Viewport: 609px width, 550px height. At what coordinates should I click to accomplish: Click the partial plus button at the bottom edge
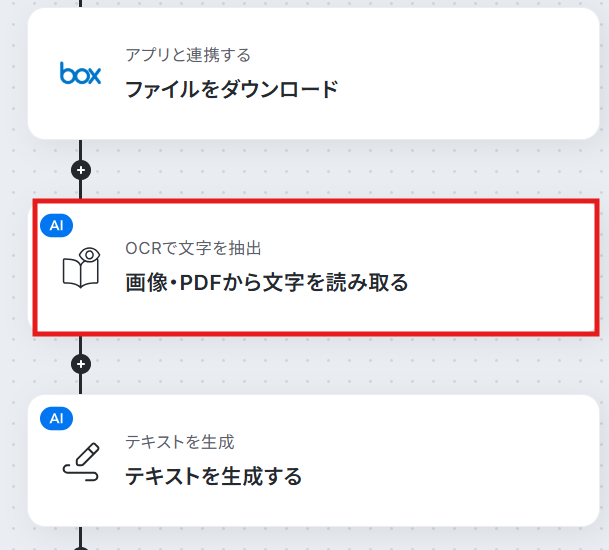point(81,548)
